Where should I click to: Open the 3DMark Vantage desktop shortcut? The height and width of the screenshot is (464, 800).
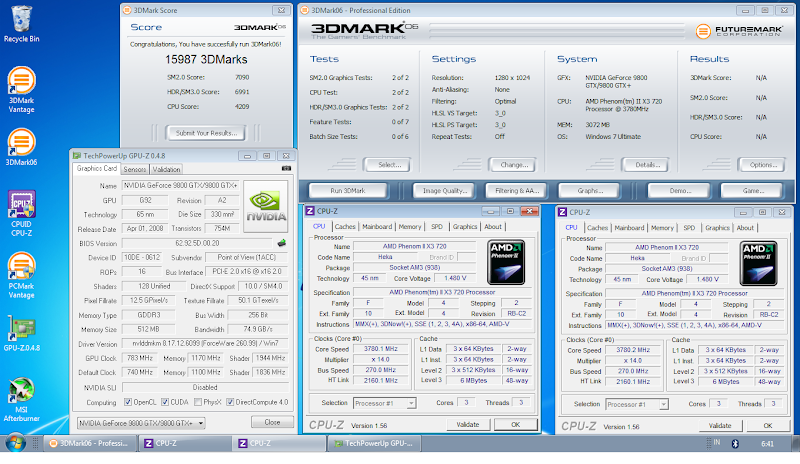pos(21,90)
